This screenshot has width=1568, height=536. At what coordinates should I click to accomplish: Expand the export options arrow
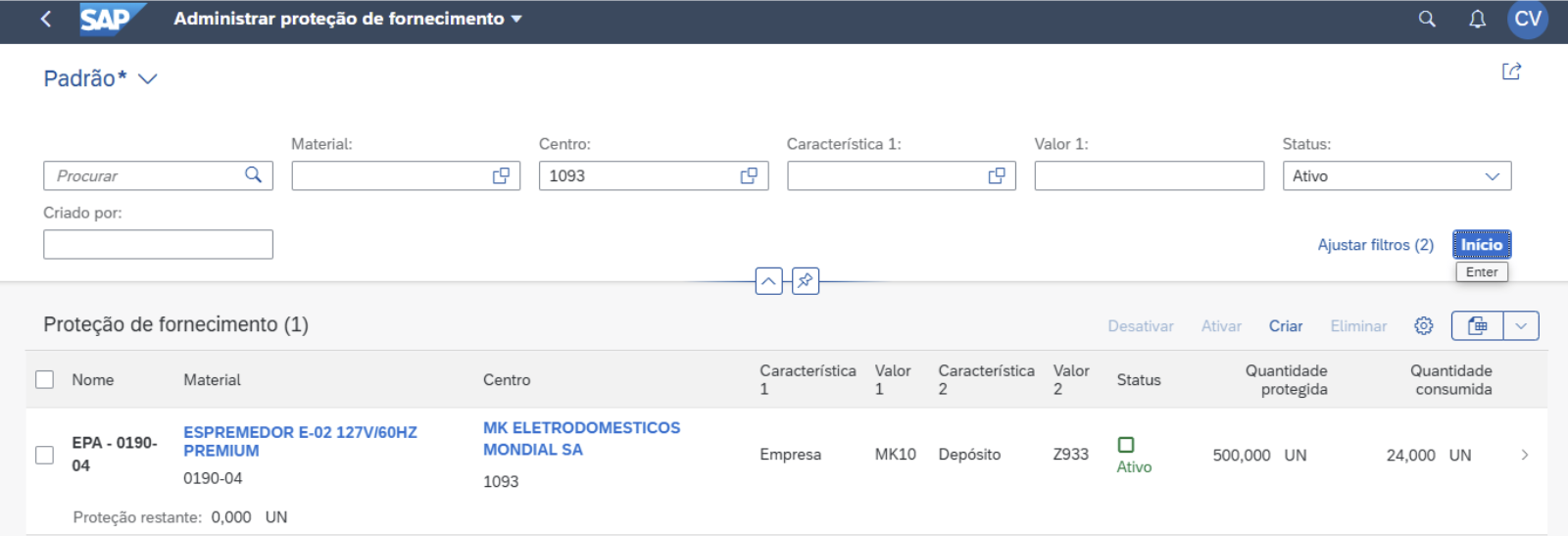1521,325
